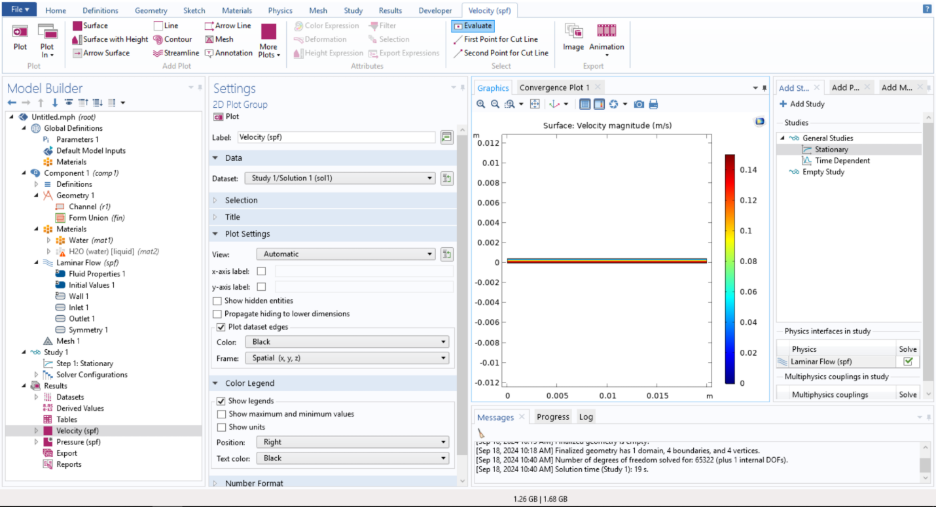The width and height of the screenshot is (936, 507).
Task: Click Zoom Extents in Graphics toolbar
Action: click(535, 104)
